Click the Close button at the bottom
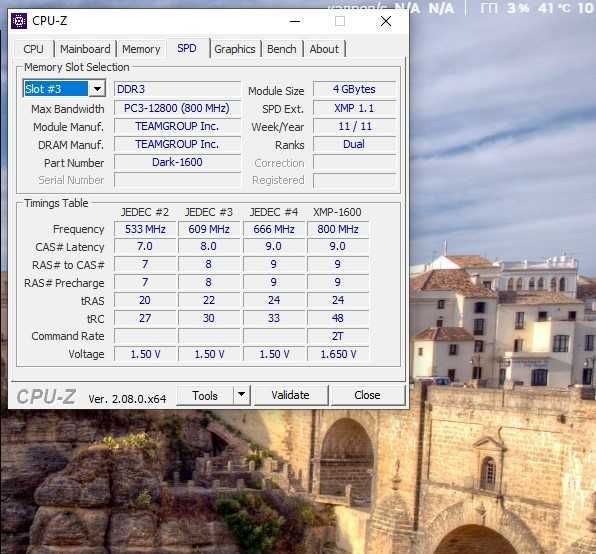The height and width of the screenshot is (554, 596). coord(367,396)
